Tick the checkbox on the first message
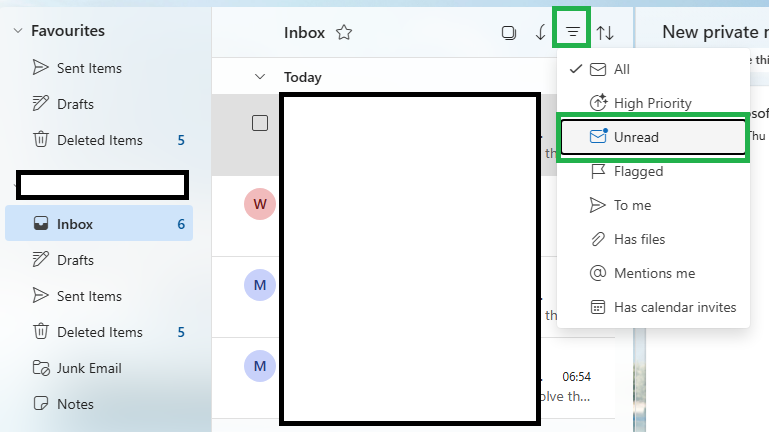Image resolution: width=769 pixels, height=434 pixels. [260, 123]
